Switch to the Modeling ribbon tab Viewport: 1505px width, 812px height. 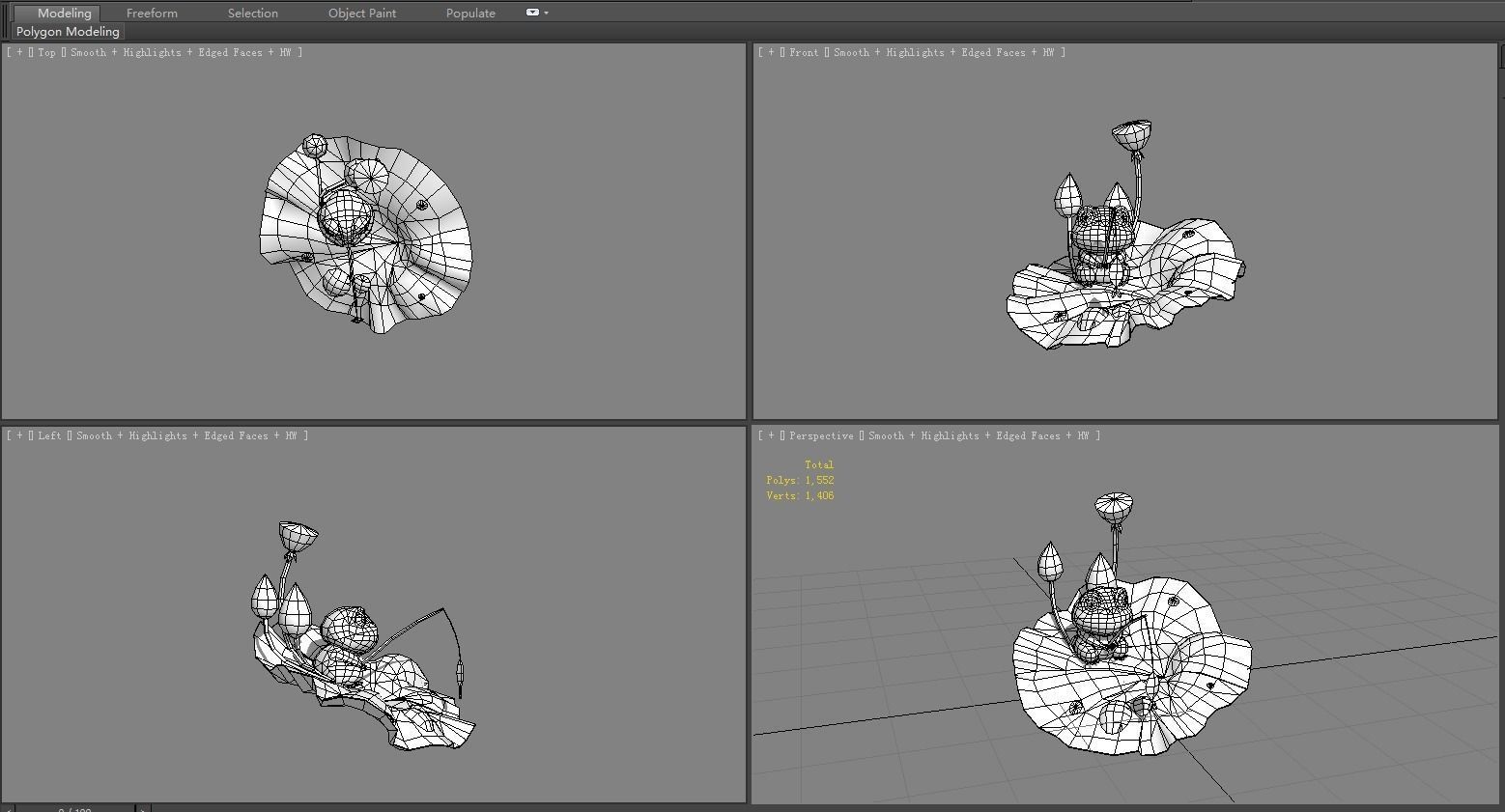coord(56,13)
